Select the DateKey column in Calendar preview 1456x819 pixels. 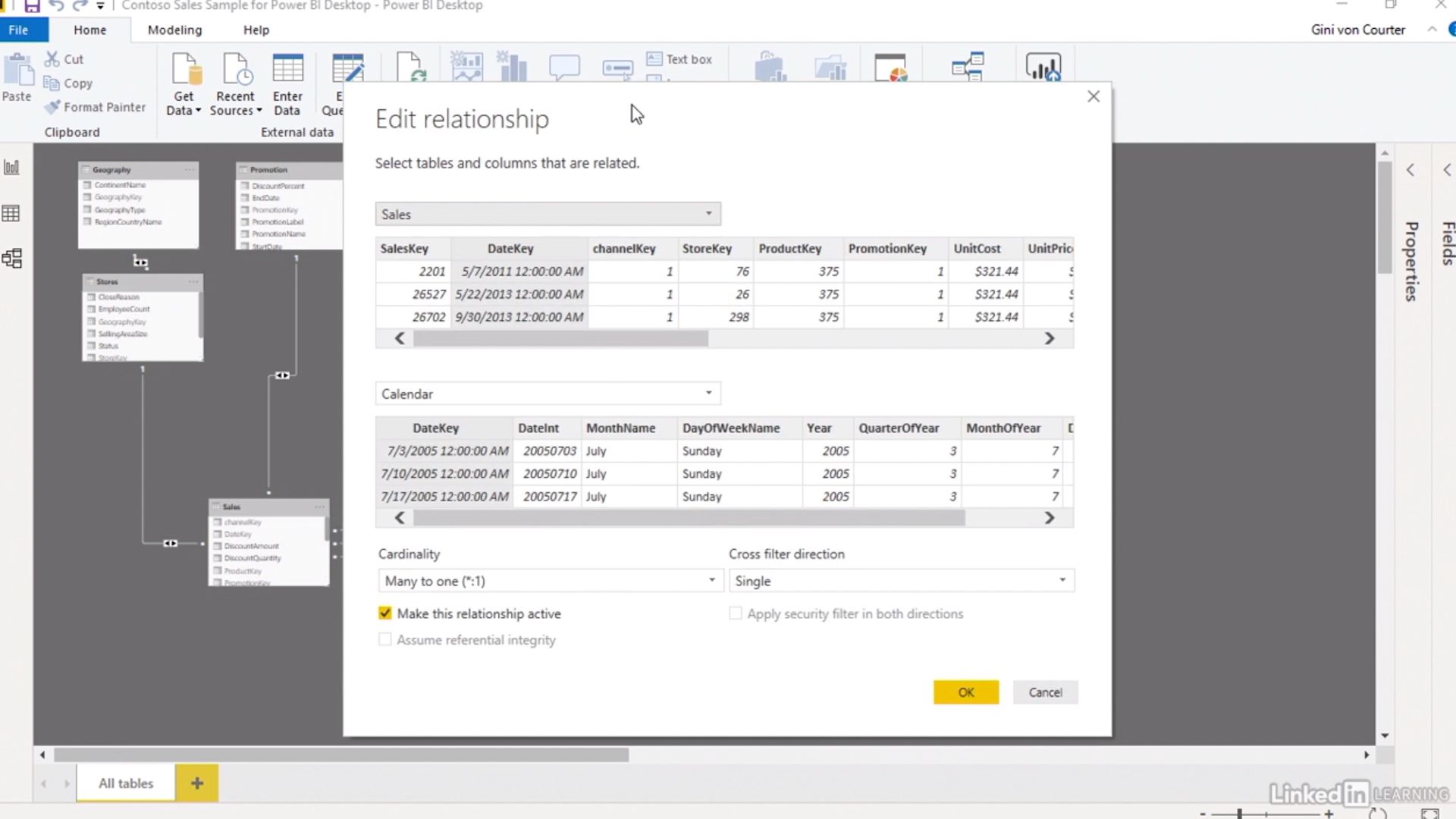click(x=435, y=428)
